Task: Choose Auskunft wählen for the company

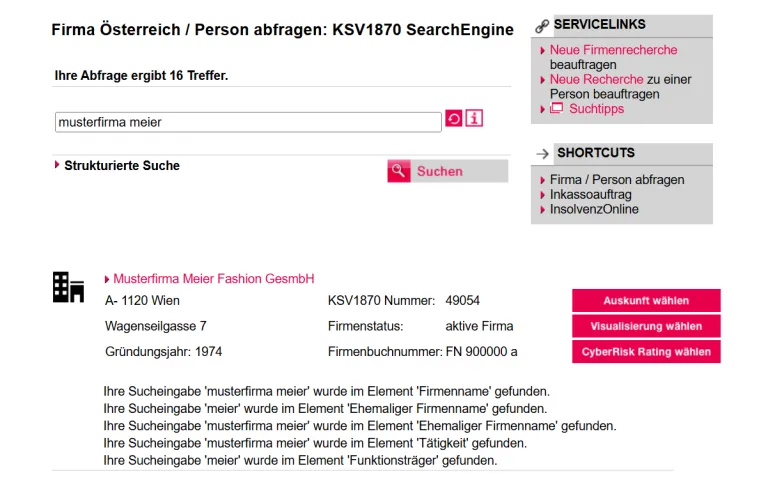Action: click(x=646, y=301)
